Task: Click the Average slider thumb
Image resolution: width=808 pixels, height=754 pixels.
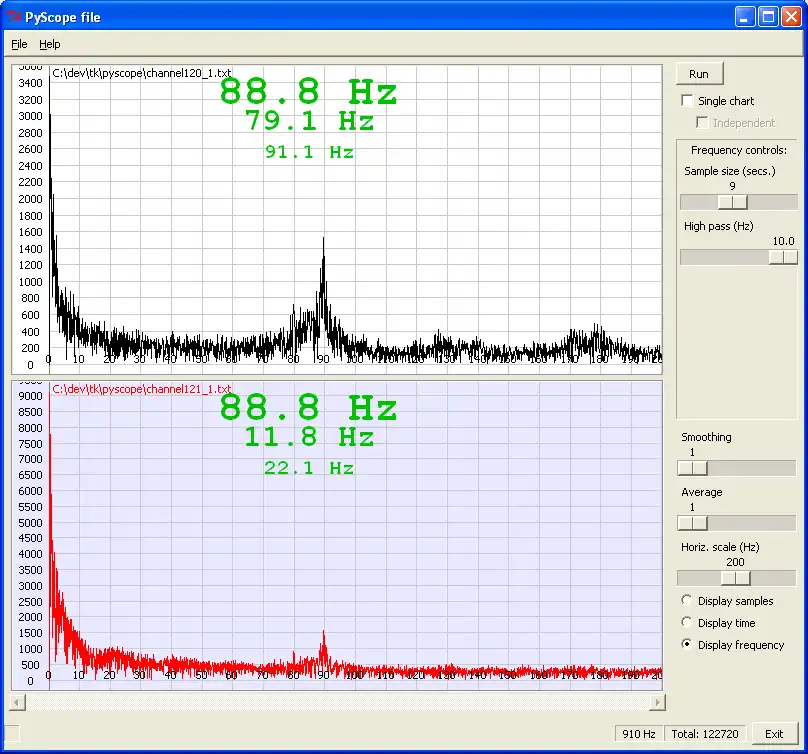Action: (x=692, y=523)
